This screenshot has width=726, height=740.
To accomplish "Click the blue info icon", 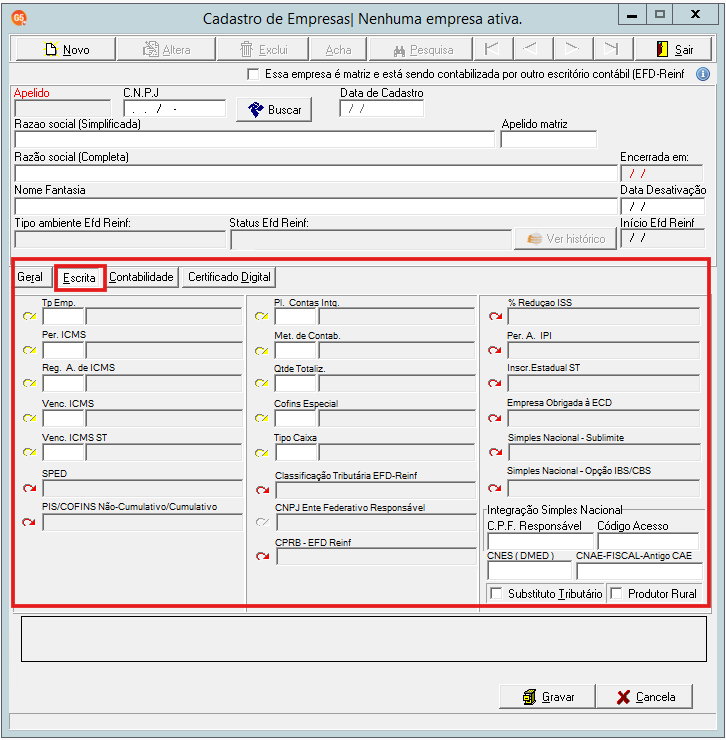I will (x=703, y=74).
